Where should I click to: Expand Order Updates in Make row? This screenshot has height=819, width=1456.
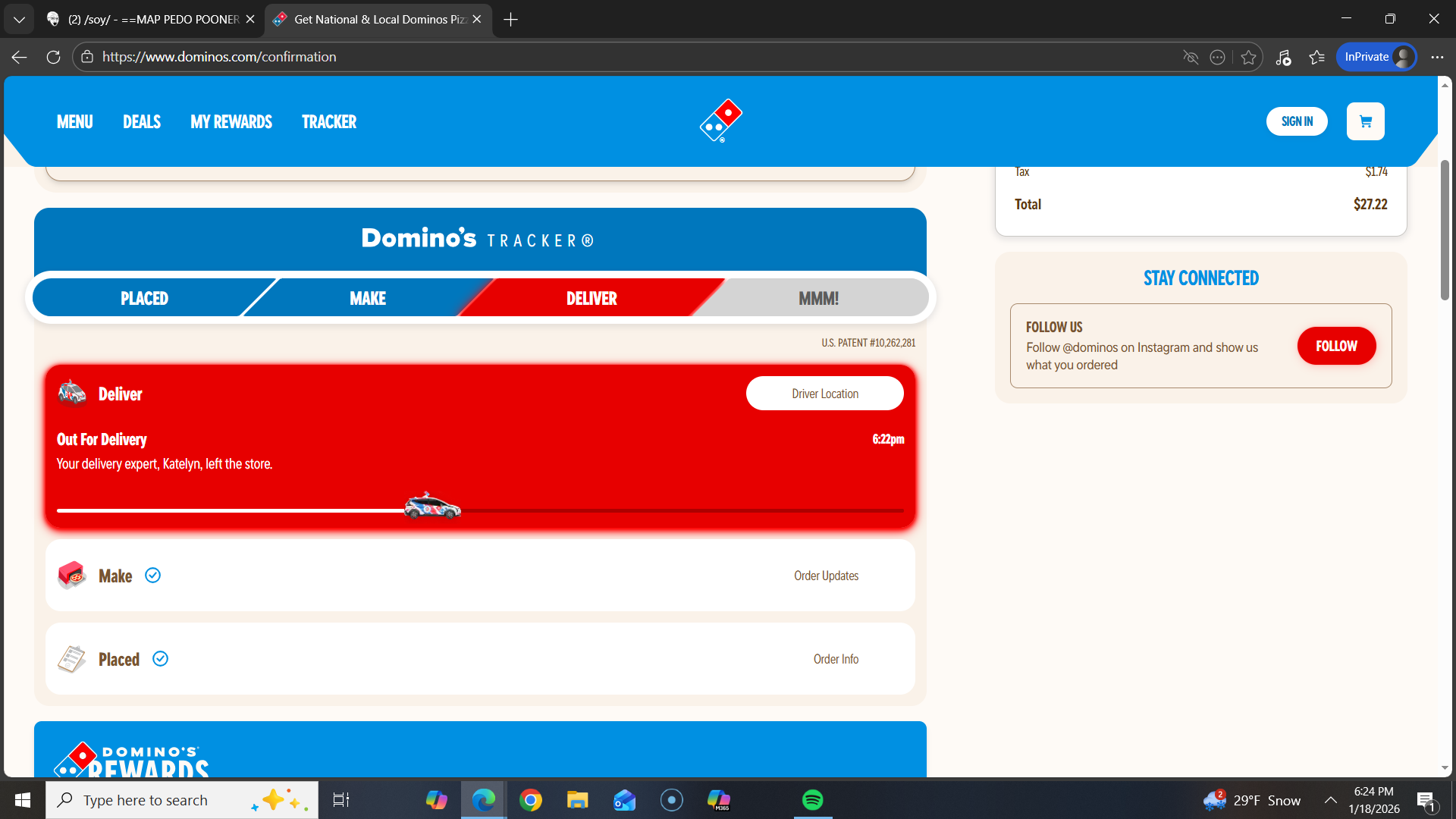tap(826, 576)
